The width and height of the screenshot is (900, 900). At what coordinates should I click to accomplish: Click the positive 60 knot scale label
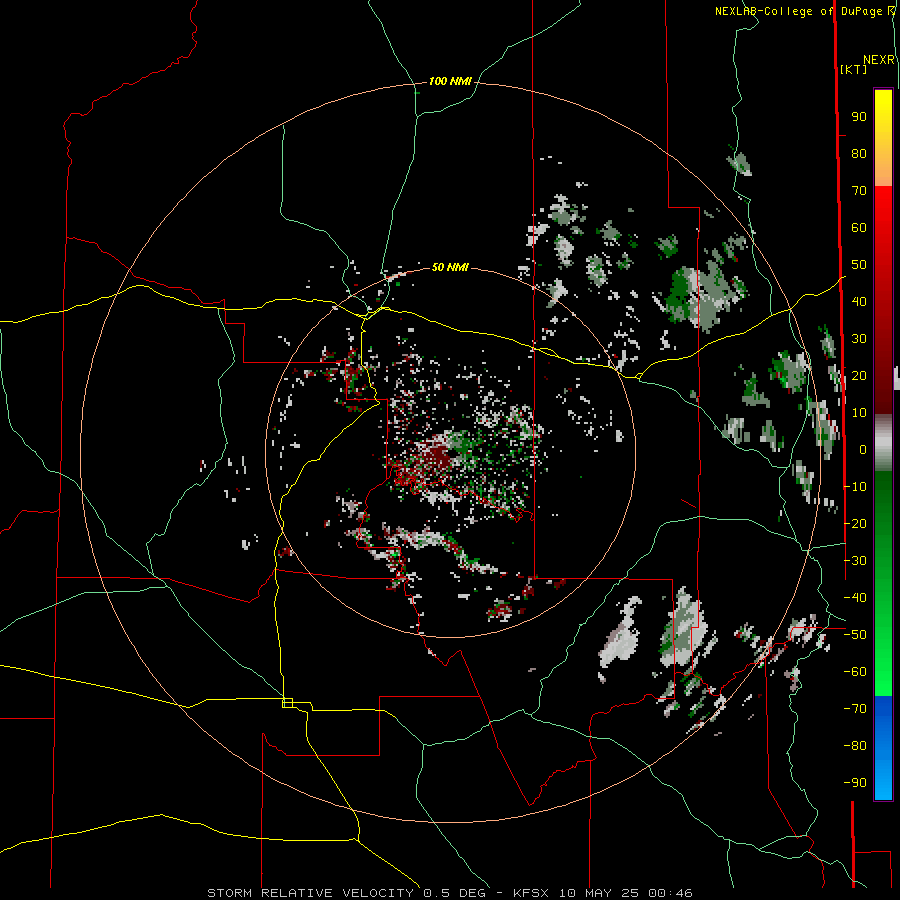(x=859, y=228)
